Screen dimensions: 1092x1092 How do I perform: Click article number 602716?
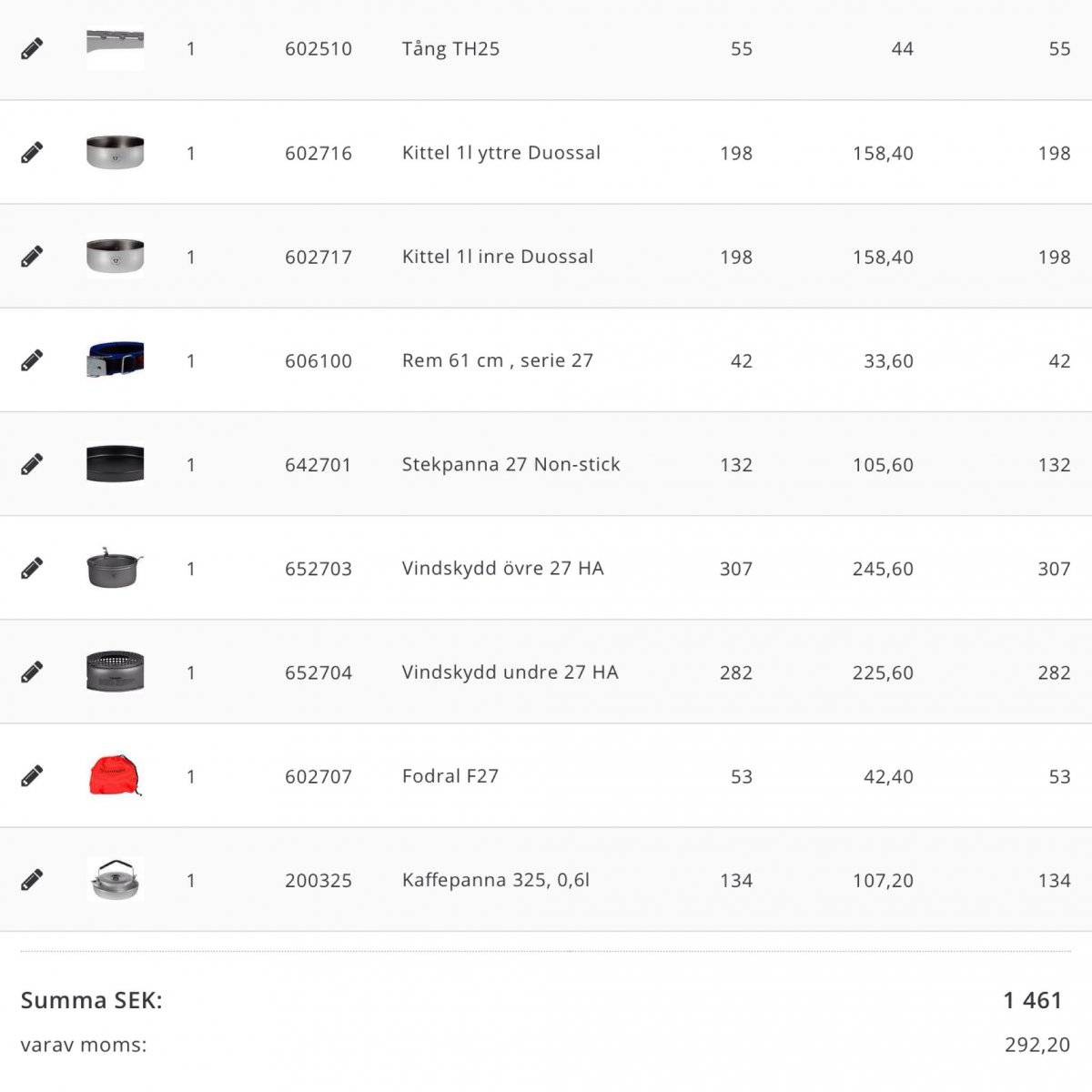318,153
